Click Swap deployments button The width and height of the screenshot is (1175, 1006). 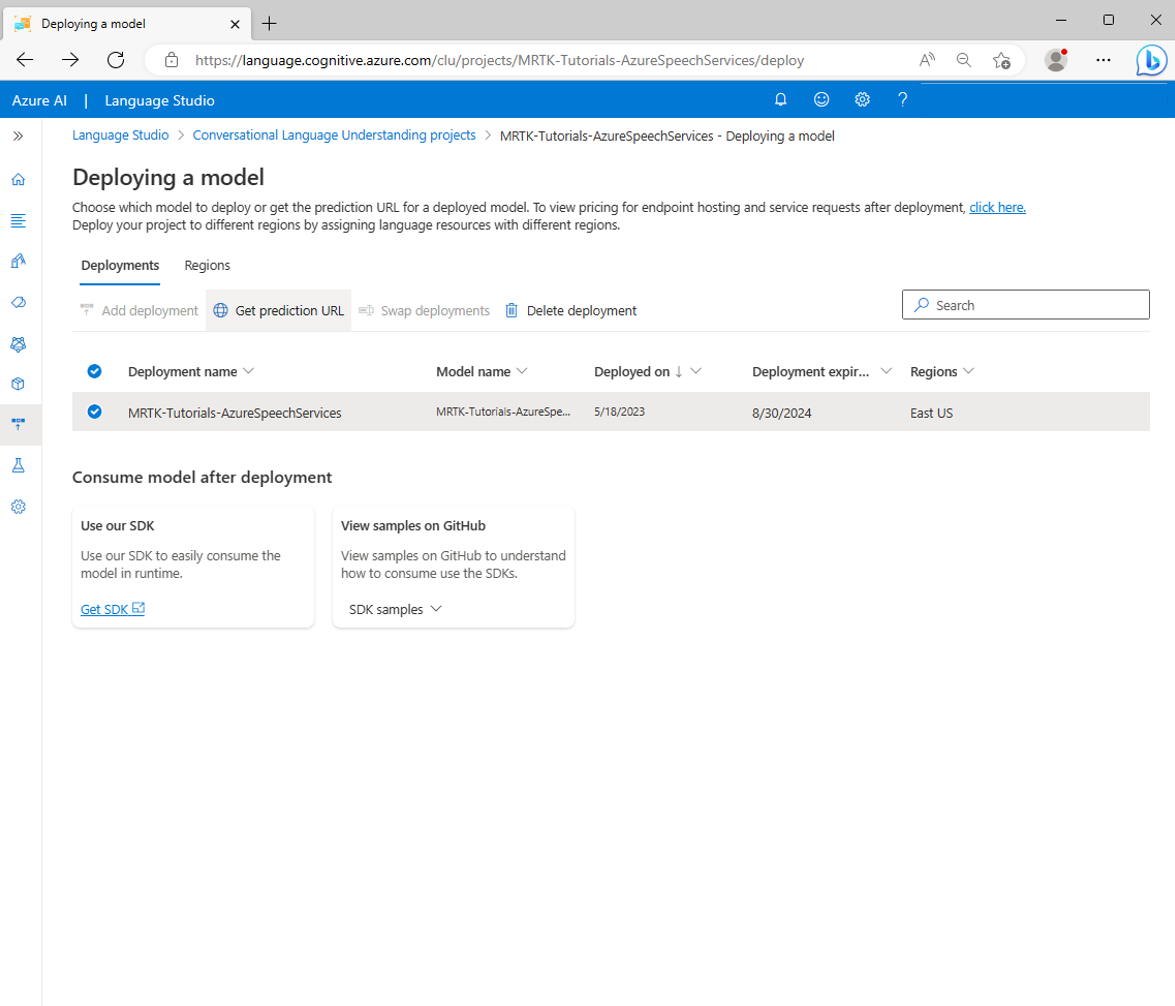pos(424,310)
